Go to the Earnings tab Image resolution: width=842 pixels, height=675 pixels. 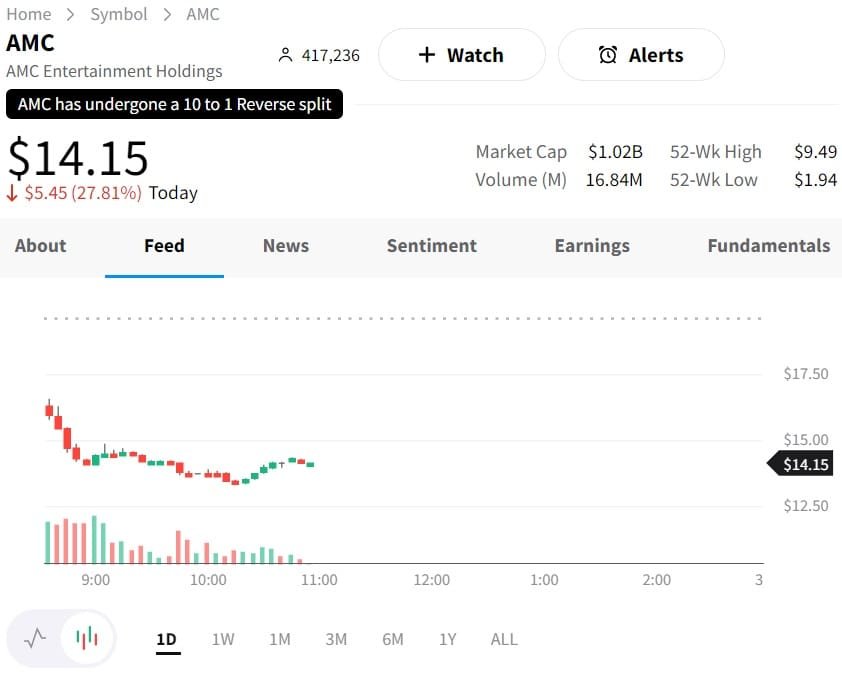[x=592, y=246]
